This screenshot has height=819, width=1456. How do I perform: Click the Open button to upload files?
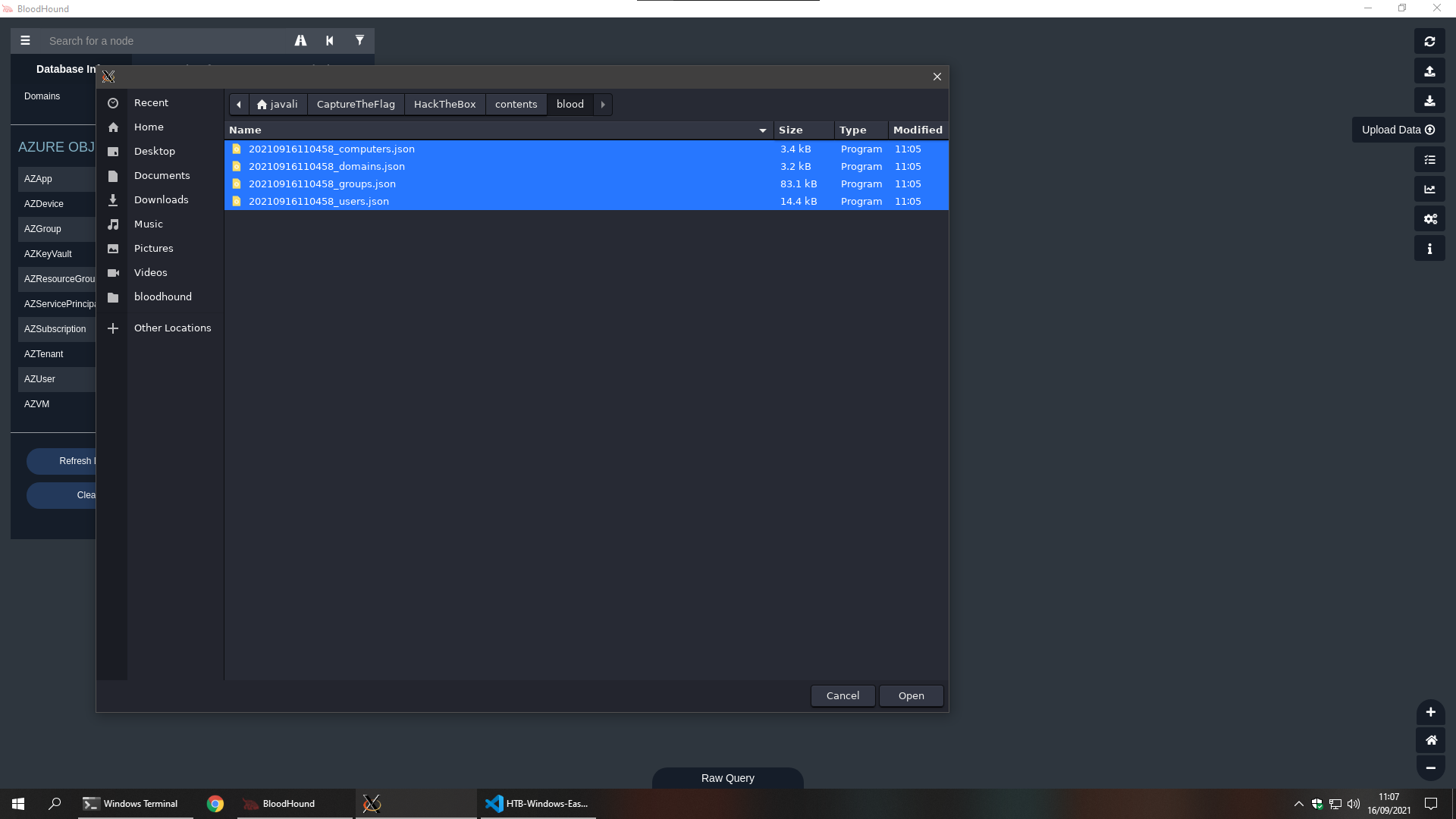click(x=911, y=696)
